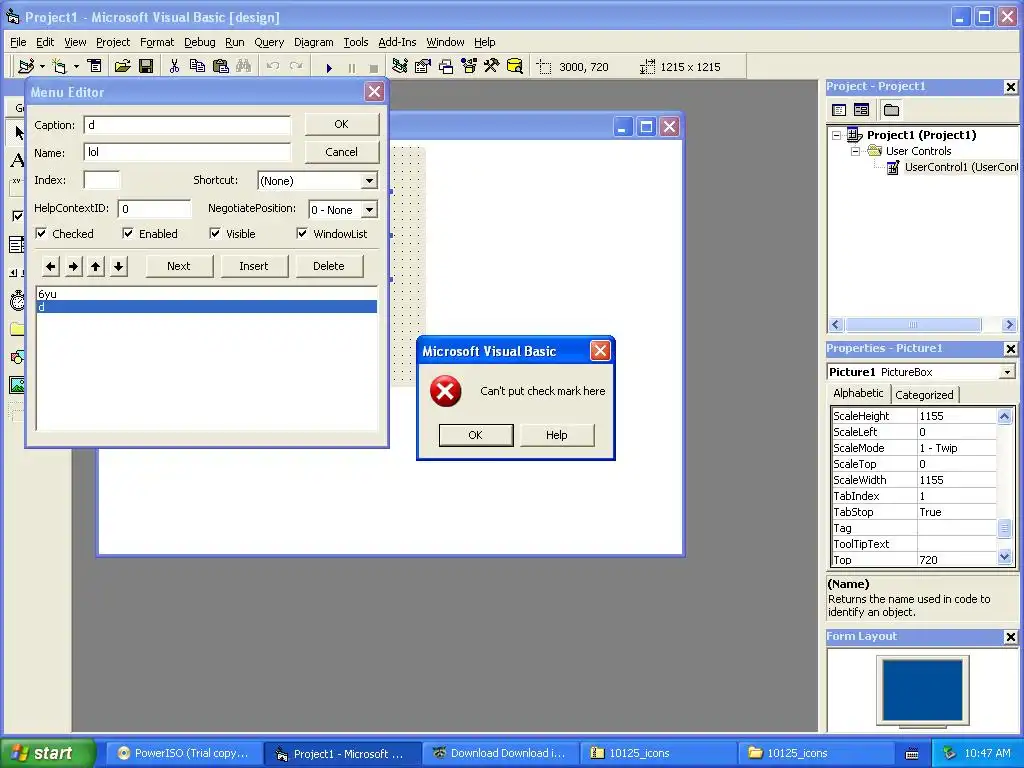
Task: Click View Object icon in Project panel
Action: 861,110
